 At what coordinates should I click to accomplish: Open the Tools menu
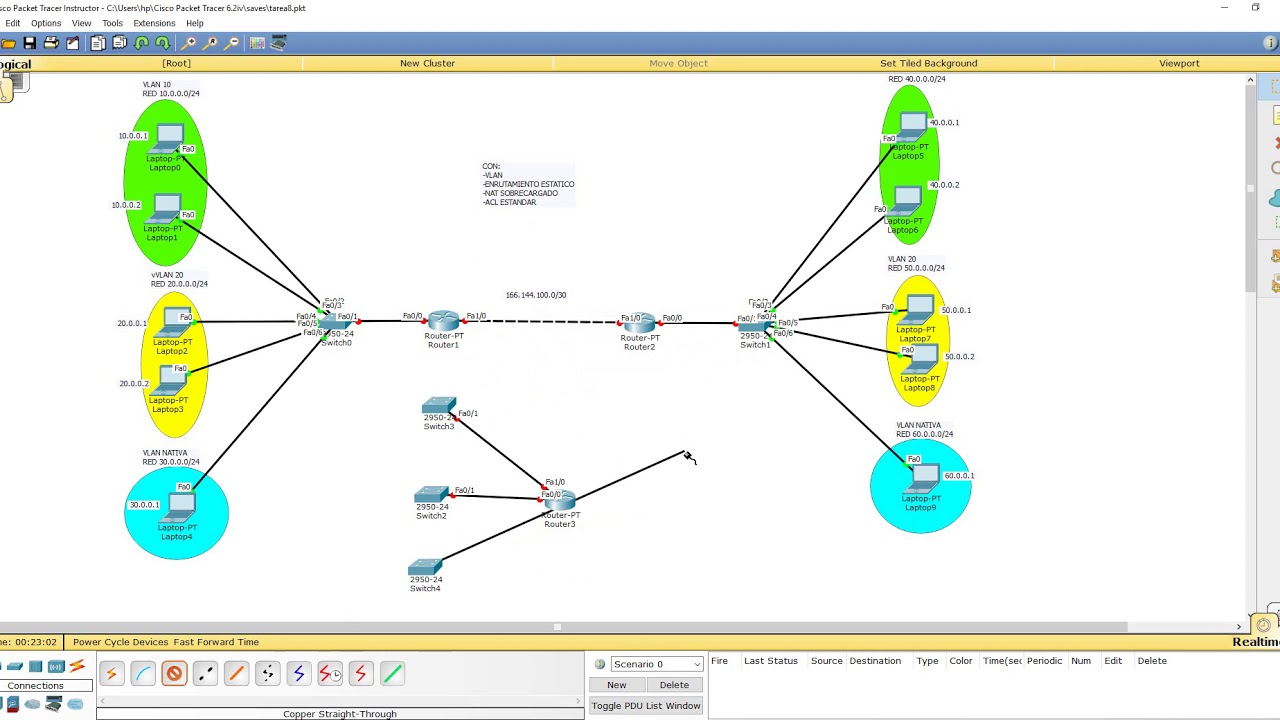112,23
